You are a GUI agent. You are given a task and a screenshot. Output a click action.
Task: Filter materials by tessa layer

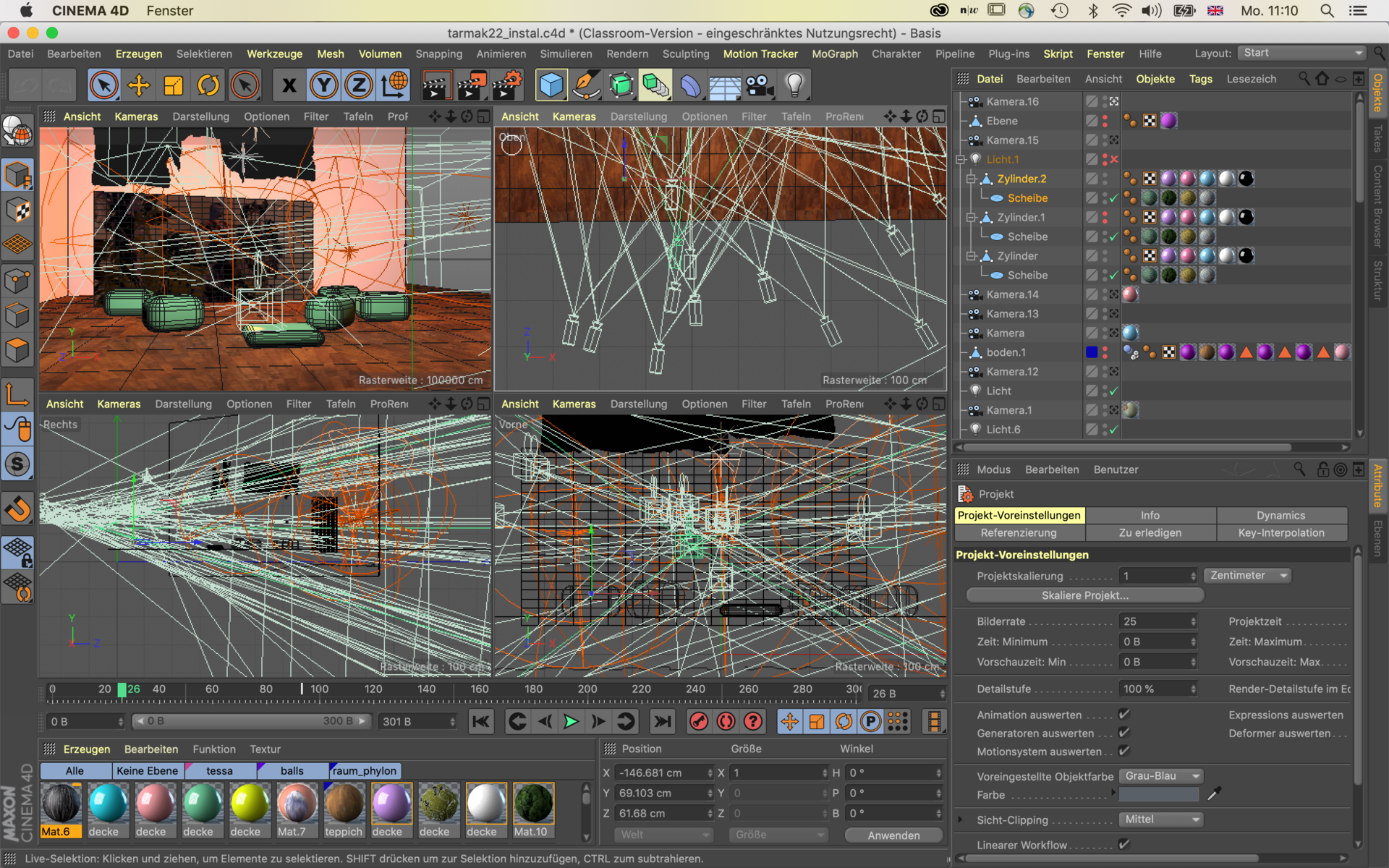[220, 770]
